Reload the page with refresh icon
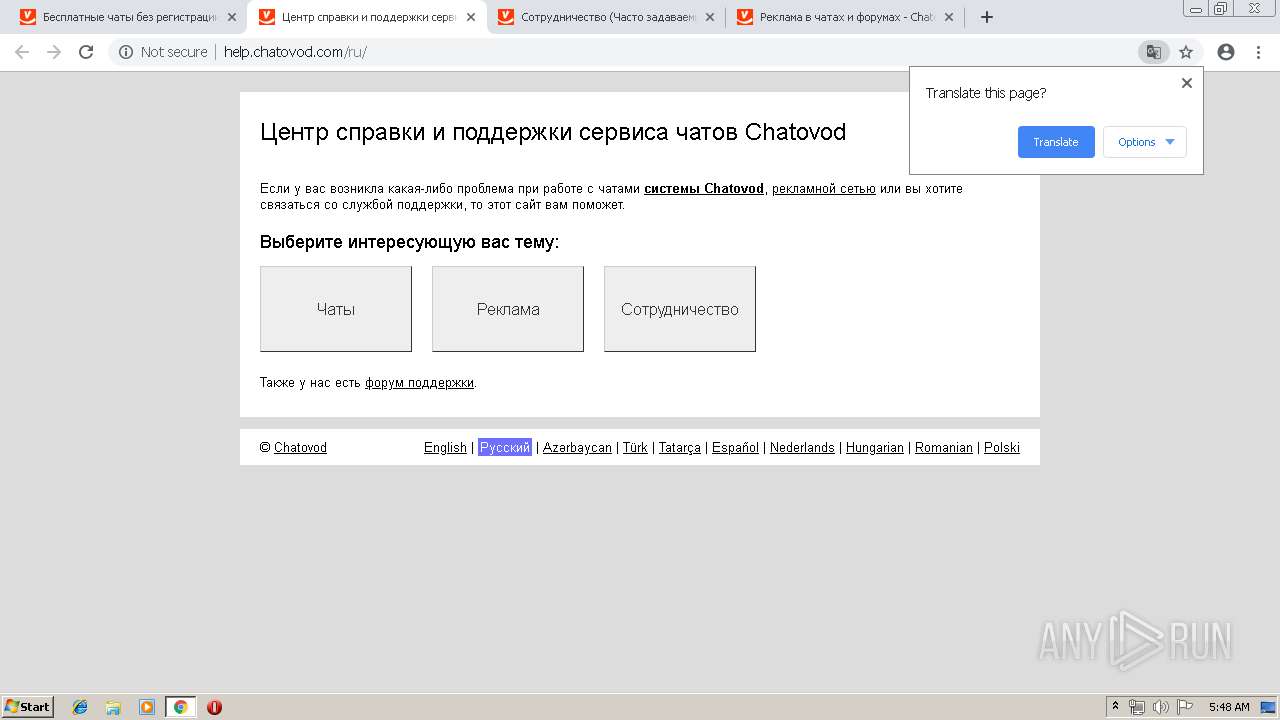 click(86, 52)
